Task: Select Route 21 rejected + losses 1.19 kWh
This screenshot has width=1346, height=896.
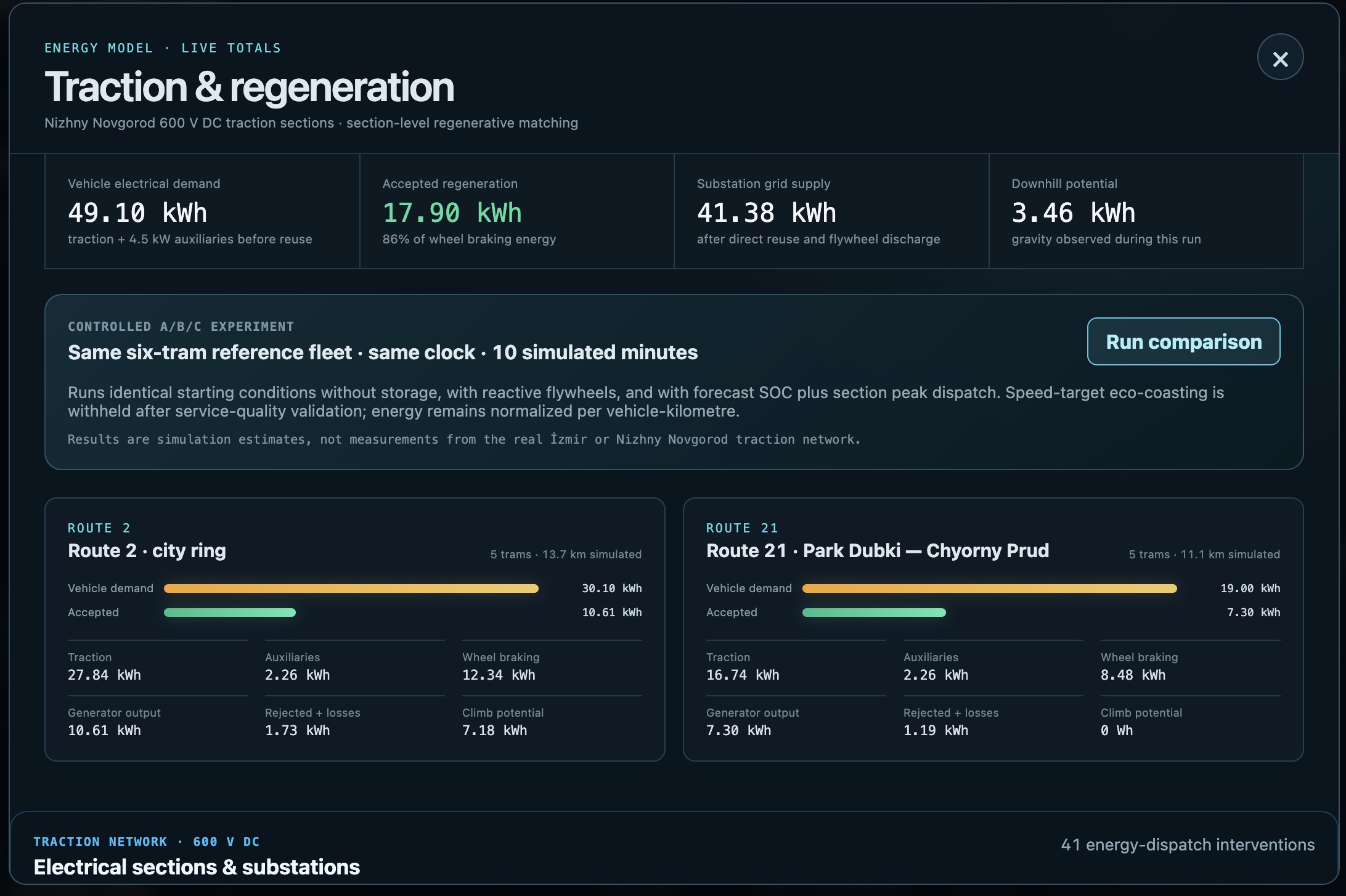Action: click(x=936, y=730)
